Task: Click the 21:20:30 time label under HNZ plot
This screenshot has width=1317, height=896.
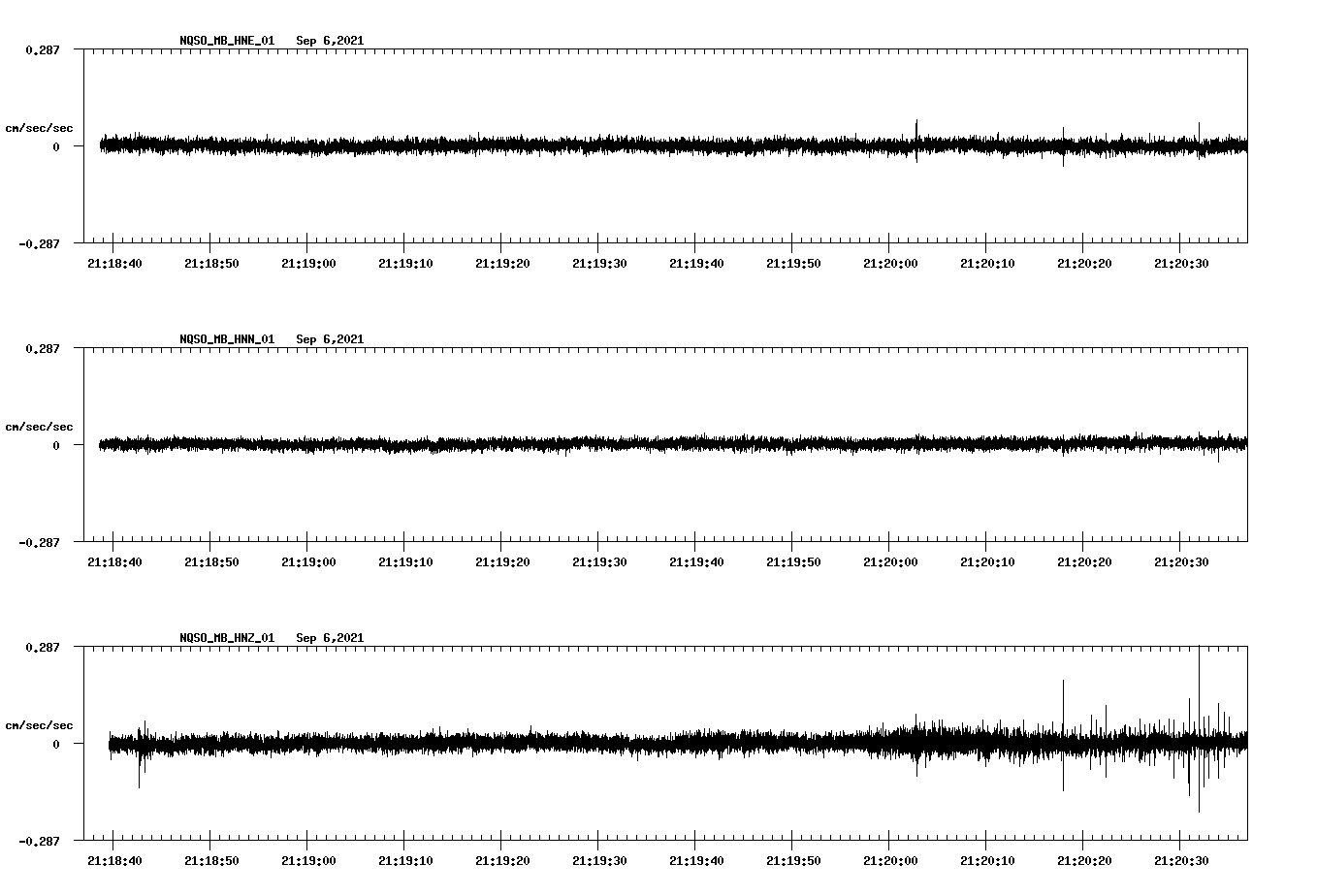Action: 1181,860
